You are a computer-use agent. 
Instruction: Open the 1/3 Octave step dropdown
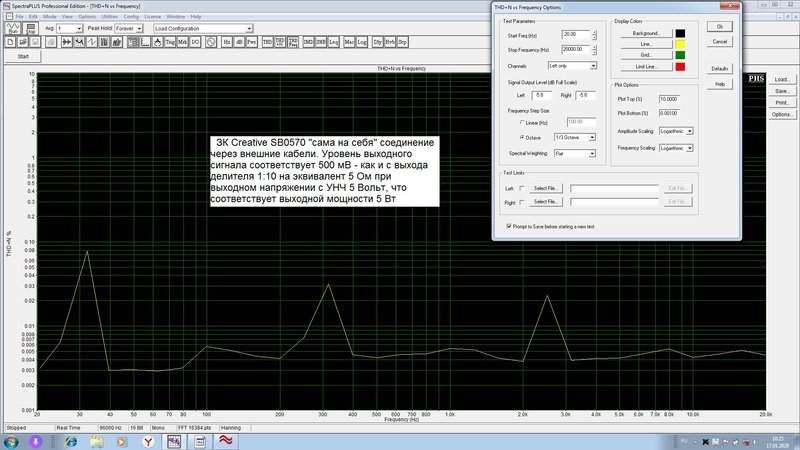pyautogui.click(x=575, y=137)
